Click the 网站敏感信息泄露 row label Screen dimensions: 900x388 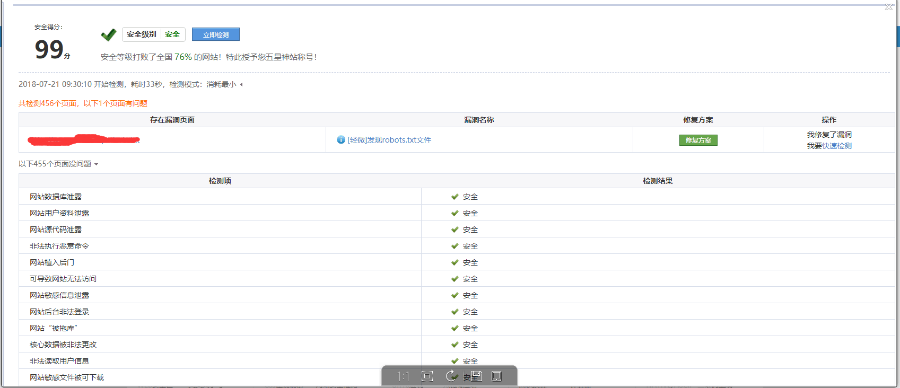(x=60, y=296)
